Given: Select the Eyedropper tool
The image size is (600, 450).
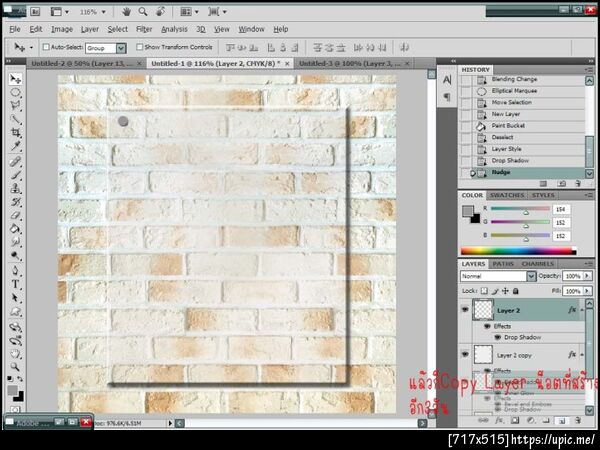Looking at the screenshot, I should [x=15, y=146].
